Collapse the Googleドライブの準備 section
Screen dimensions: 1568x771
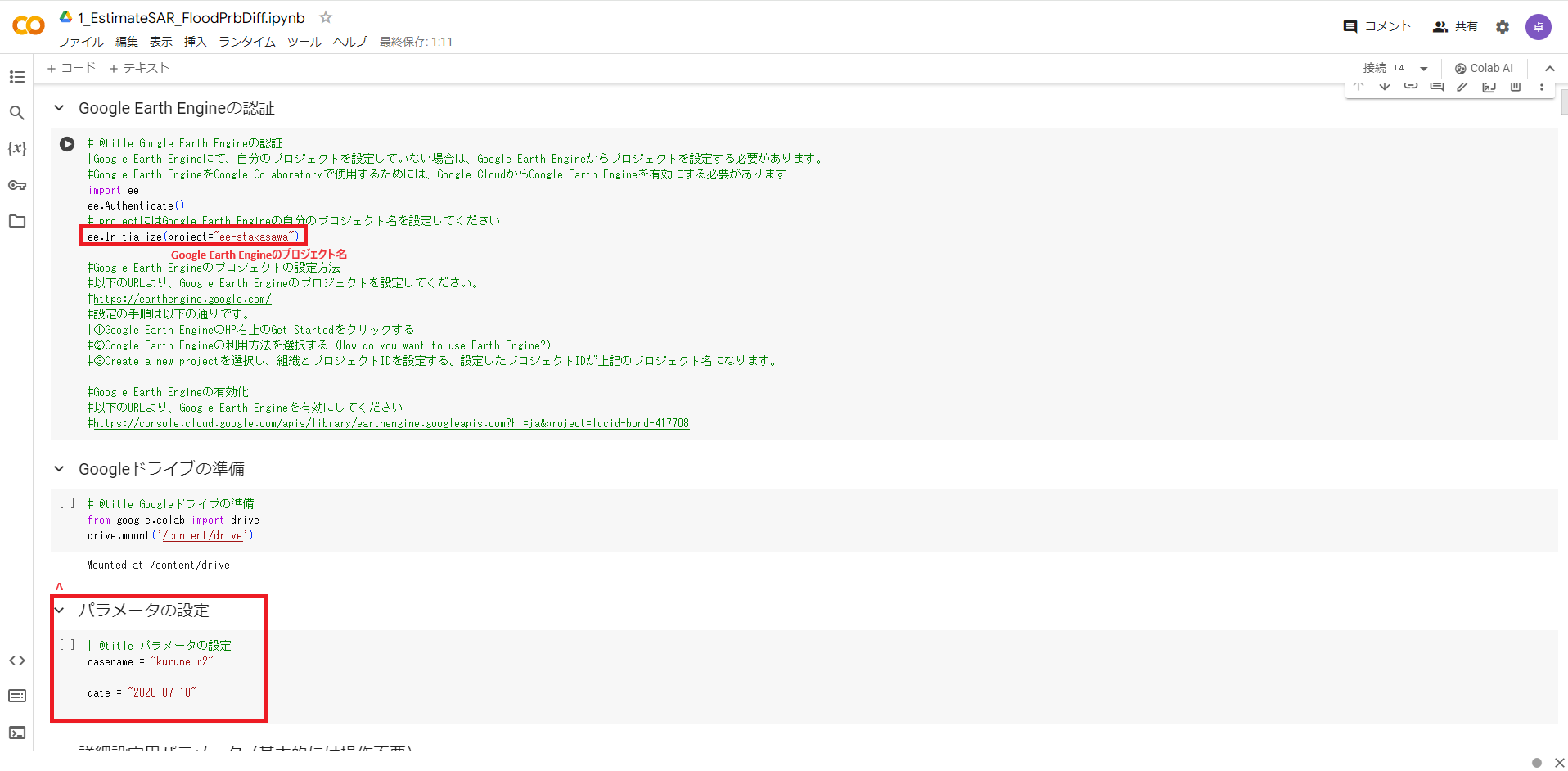click(x=59, y=469)
